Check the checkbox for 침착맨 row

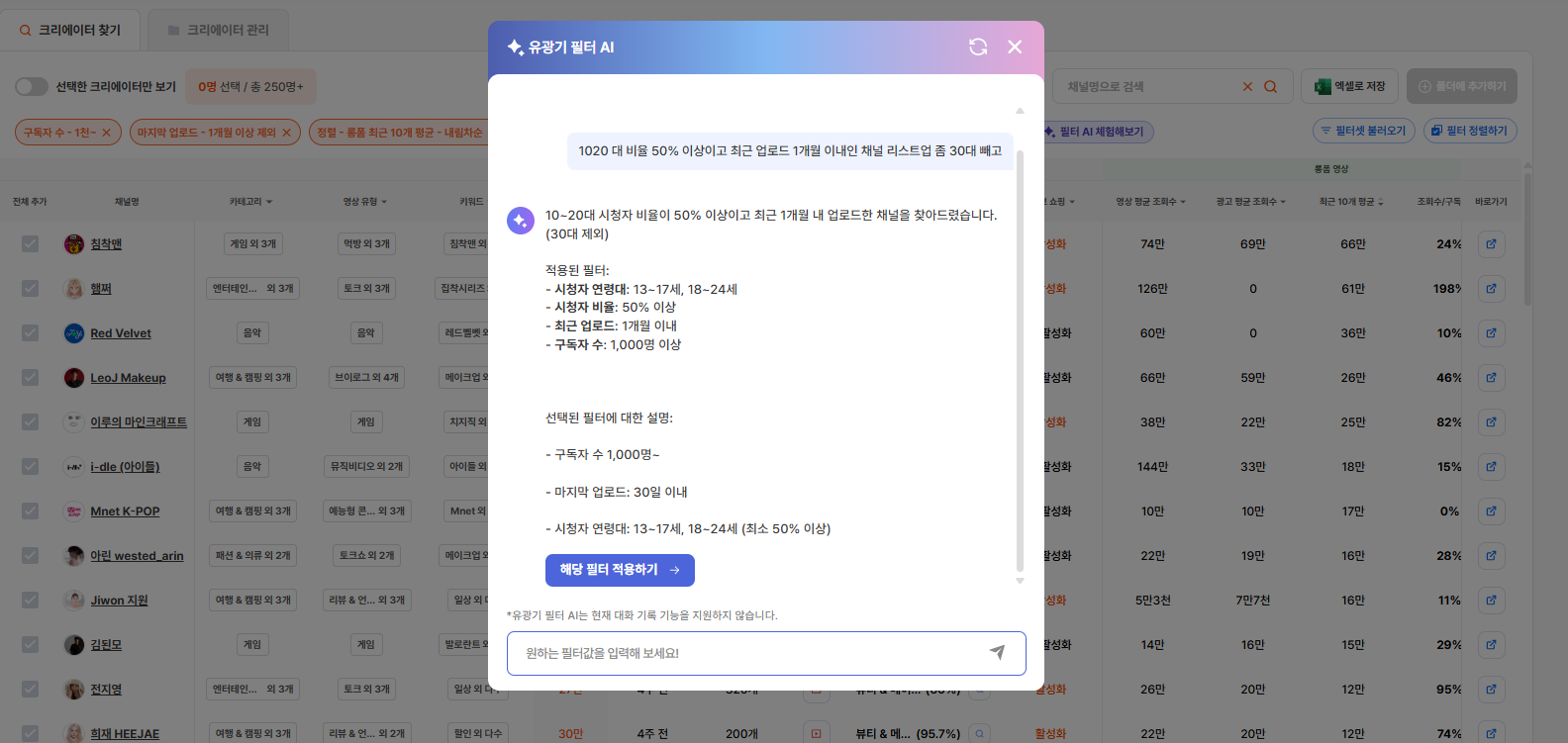pyautogui.click(x=31, y=244)
